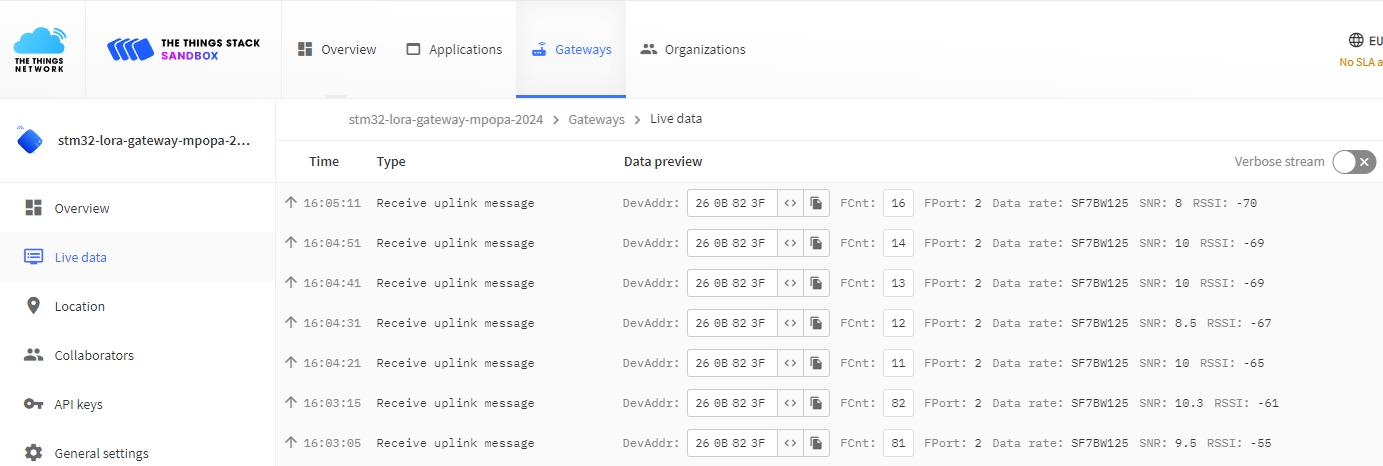
Task: Copy DevAddr in the 16:05:11 row
Action: point(816,203)
